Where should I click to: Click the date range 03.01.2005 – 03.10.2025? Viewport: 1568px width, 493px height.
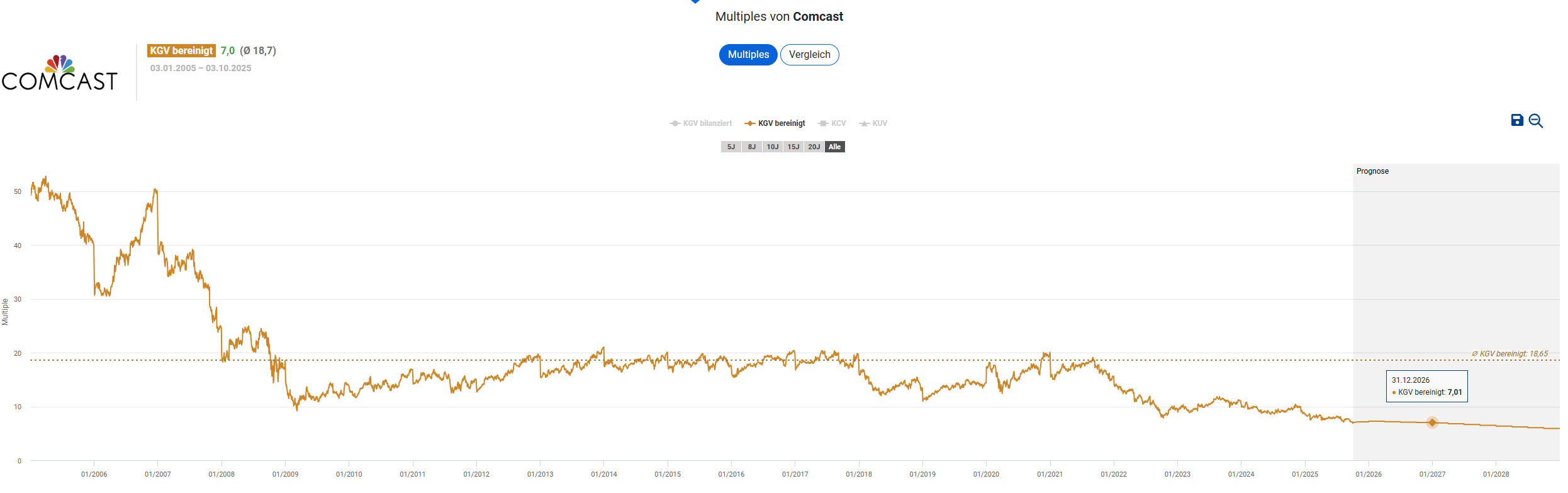pyautogui.click(x=200, y=68)
